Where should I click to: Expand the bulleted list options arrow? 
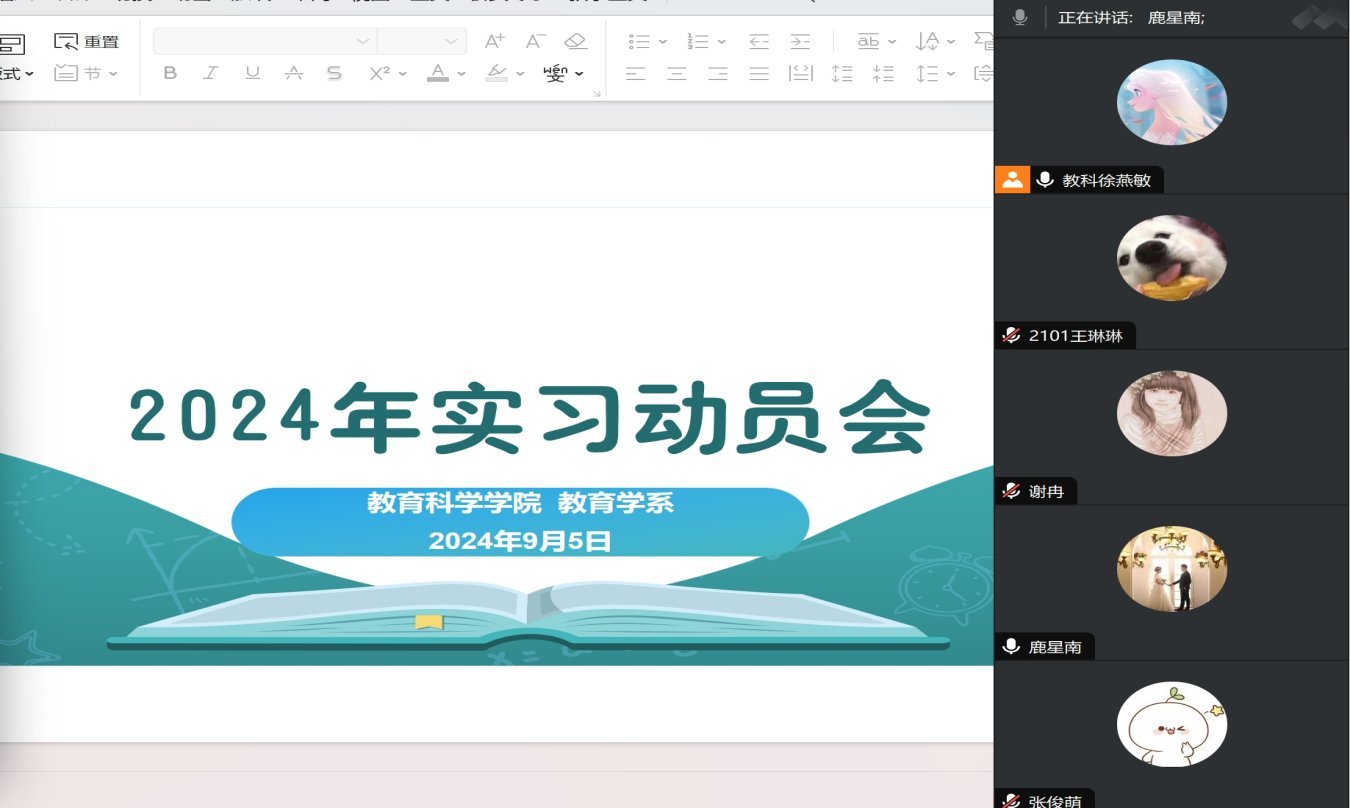tap(664, 42)
